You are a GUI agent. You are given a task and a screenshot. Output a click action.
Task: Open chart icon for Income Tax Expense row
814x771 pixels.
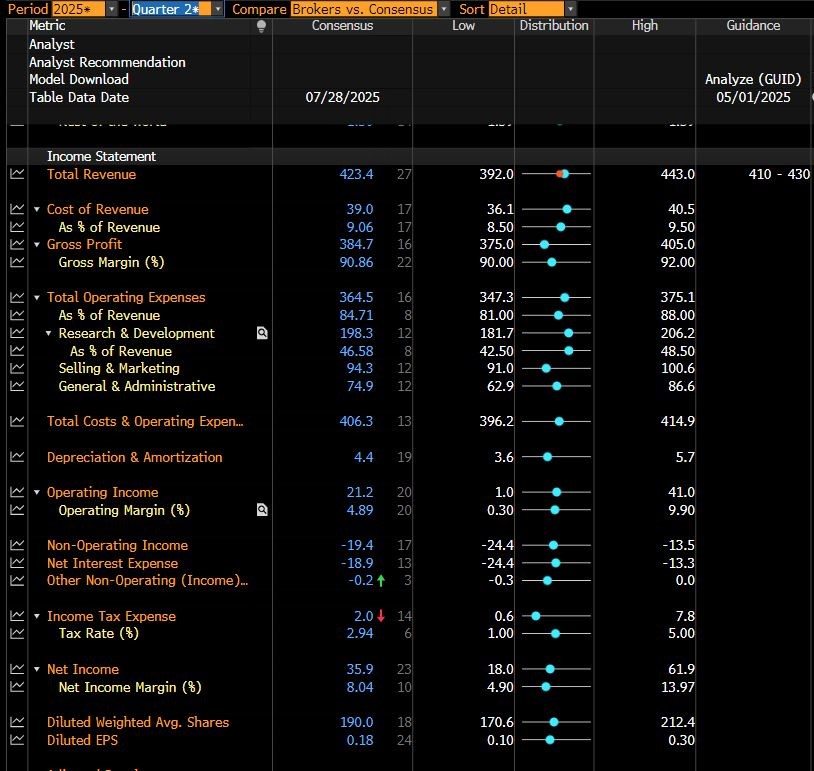[x=17, y=616]
